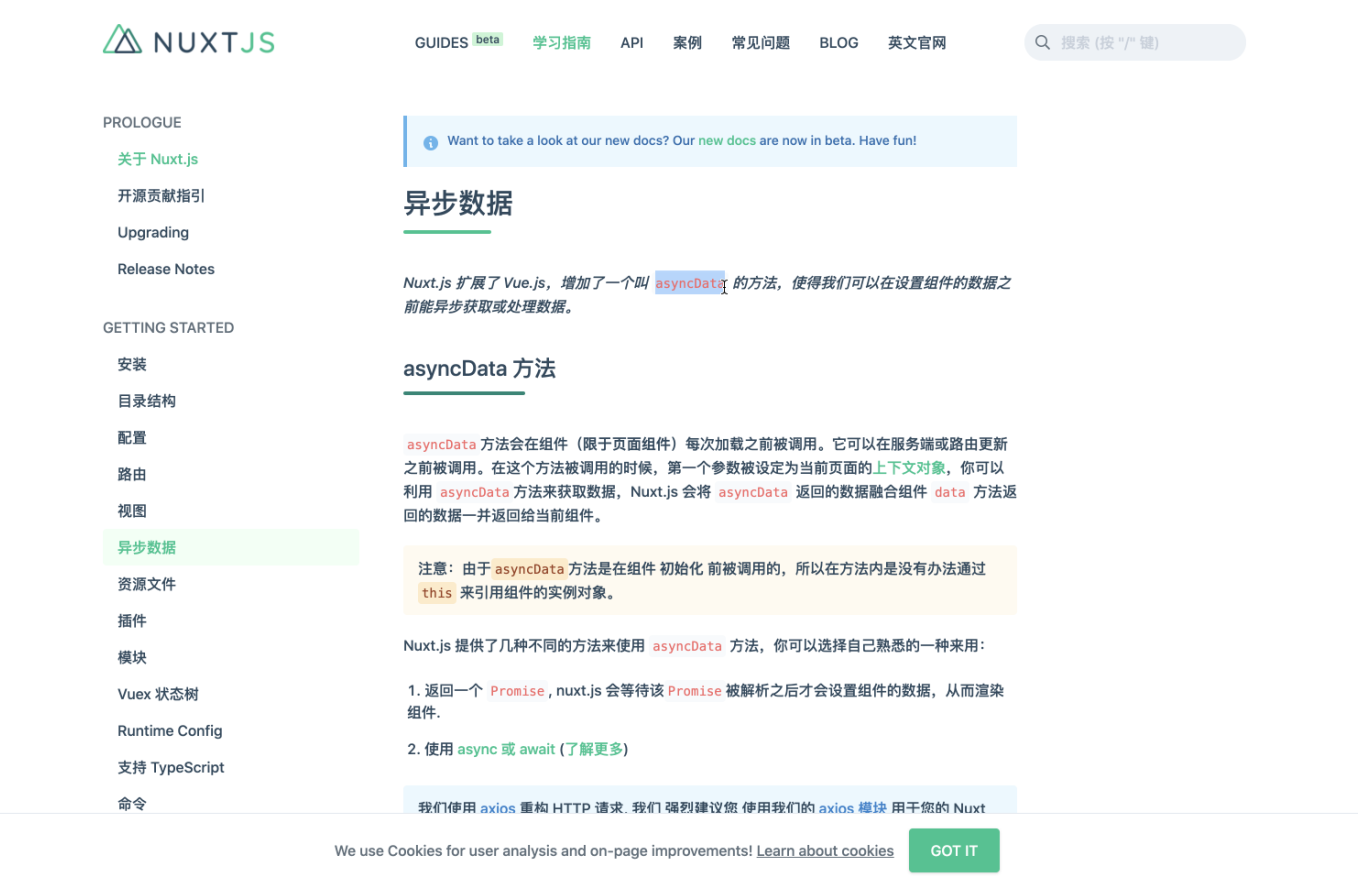Click the PROLOGUE section heading
The width and height of the screenshot is (1358, 886).
click(x=142, y=123)
